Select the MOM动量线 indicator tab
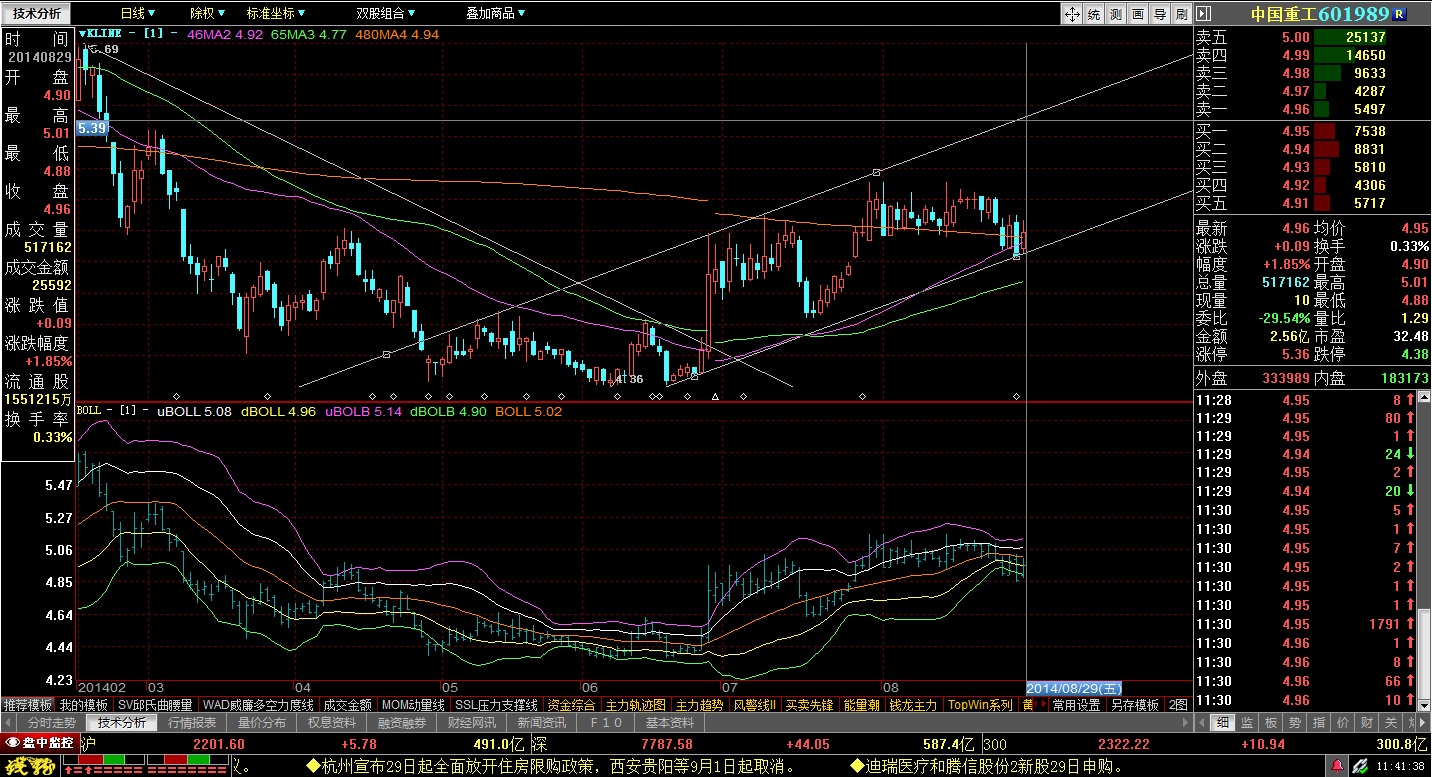1432x777 pixels. point(414,705)
